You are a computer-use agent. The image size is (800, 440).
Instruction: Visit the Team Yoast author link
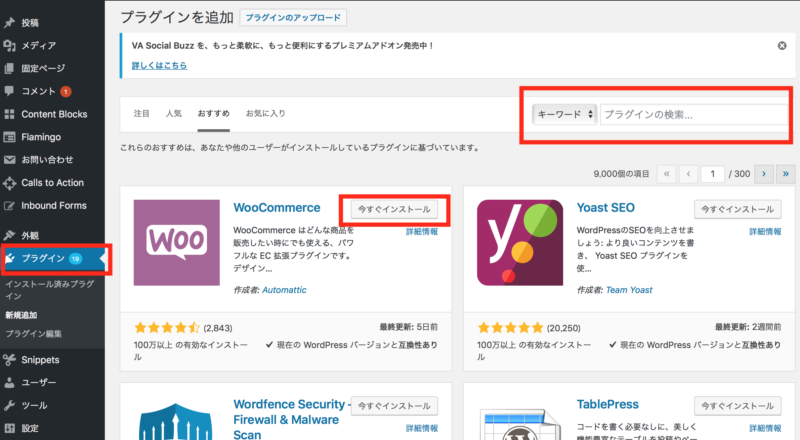click(629, 290)
